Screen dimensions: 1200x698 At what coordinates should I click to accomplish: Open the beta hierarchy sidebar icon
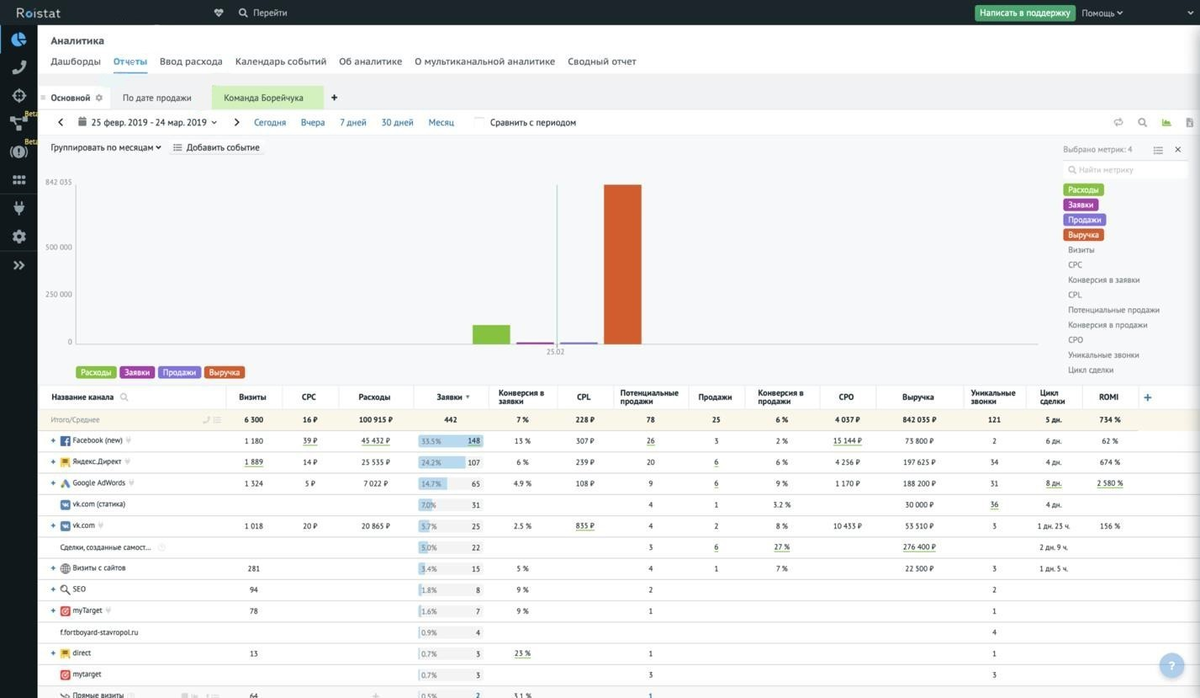click(x=18, y=123)
